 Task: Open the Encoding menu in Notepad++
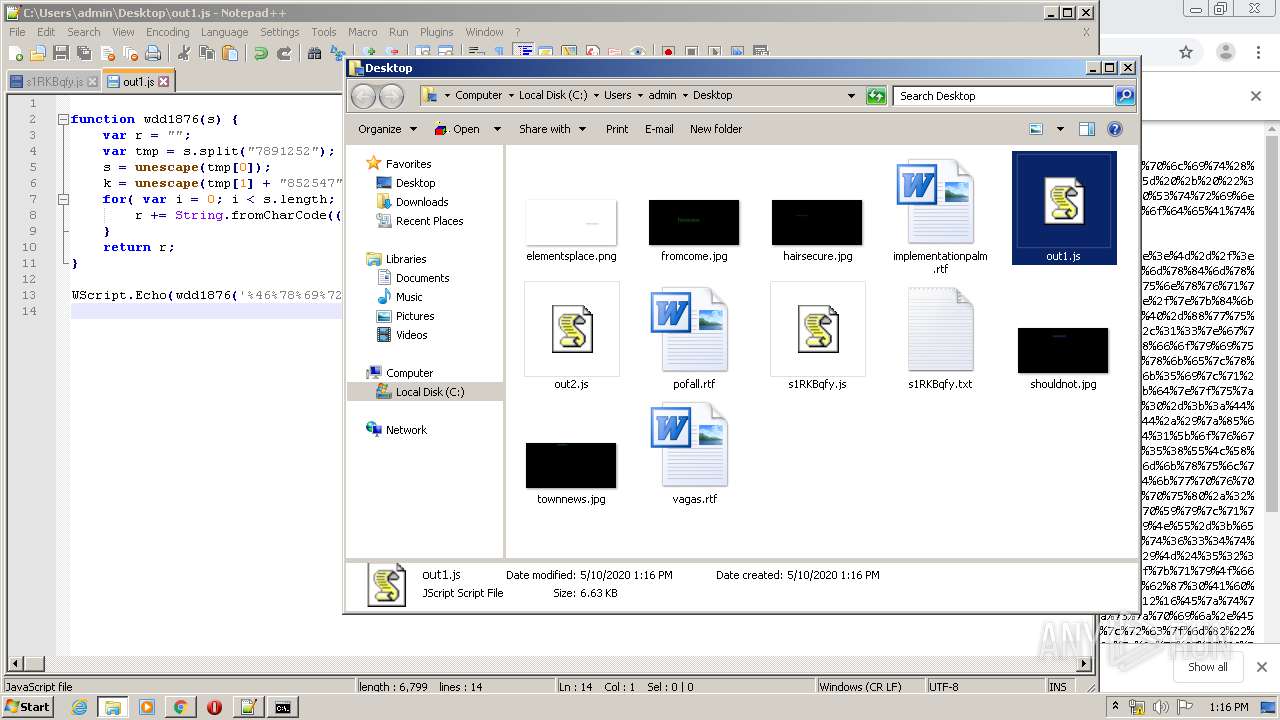pos(167,32)
